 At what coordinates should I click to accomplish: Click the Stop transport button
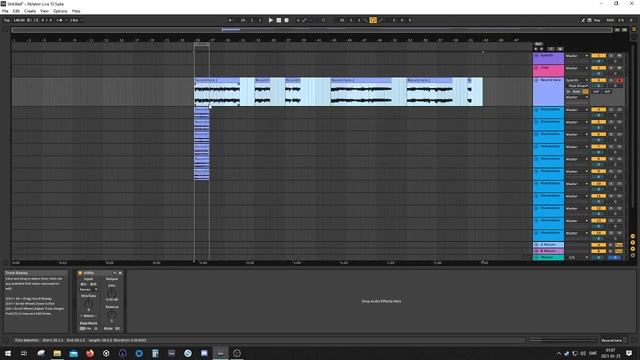tap(279, 20)
